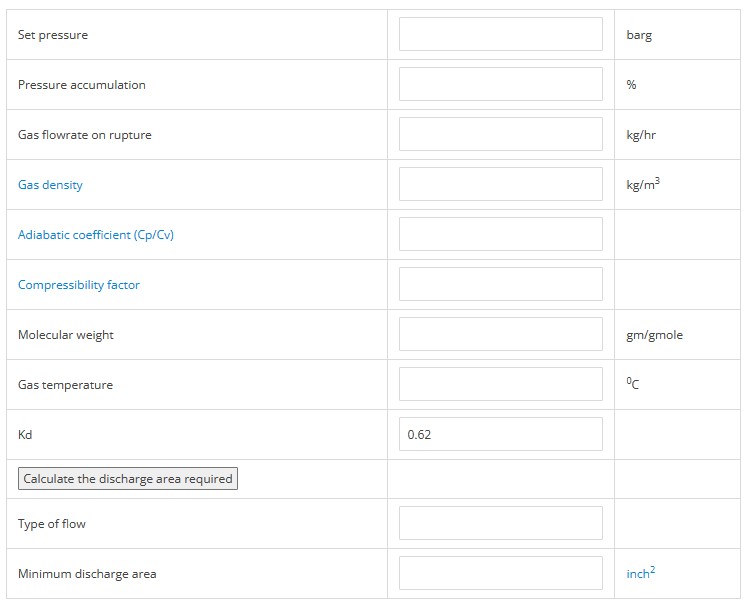Click the Set pressure label text
744x604 pixels.
tap(53, 35)
